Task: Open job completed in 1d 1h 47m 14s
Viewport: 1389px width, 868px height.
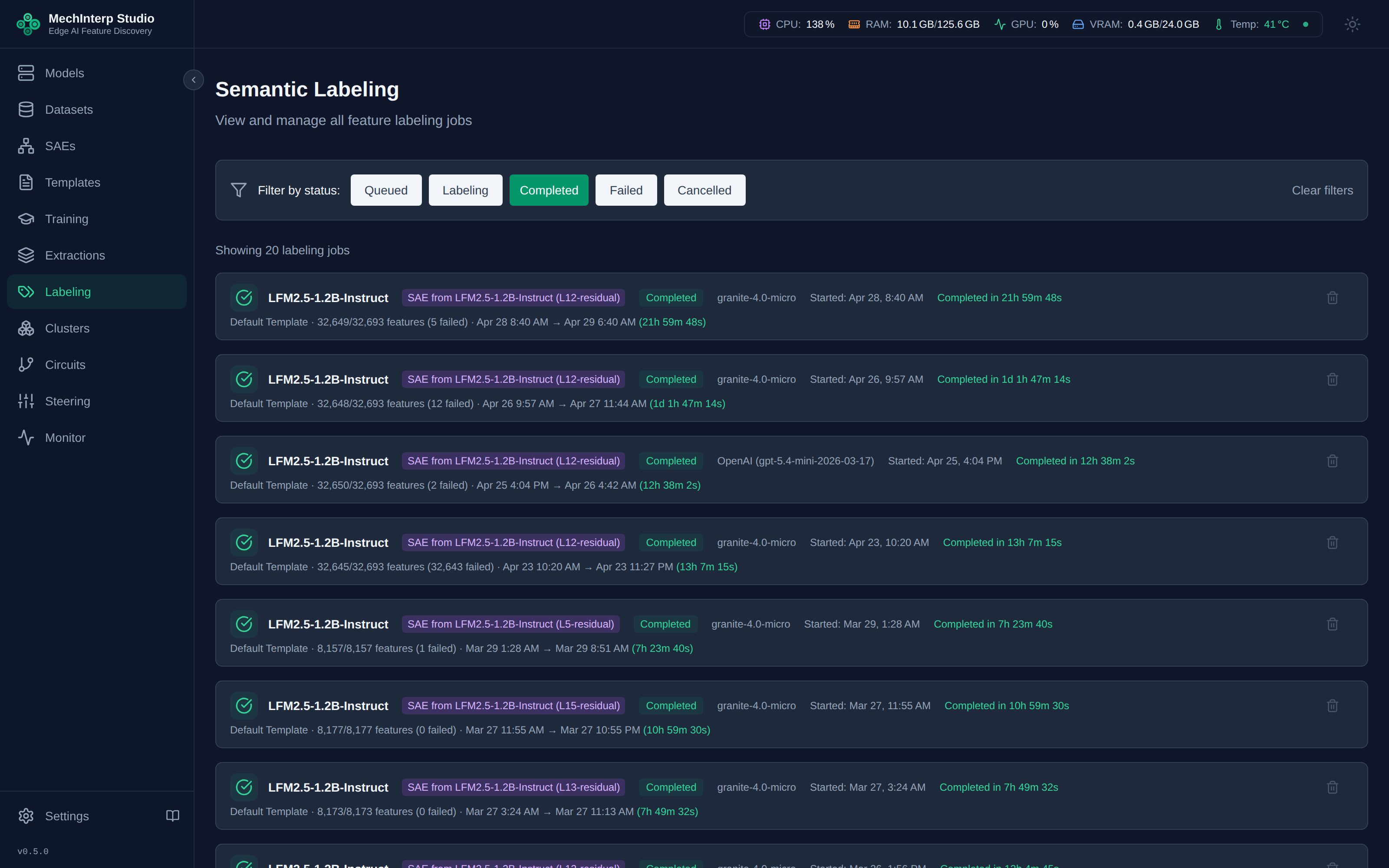Action: pyautogui.click(x=791, y=388)
